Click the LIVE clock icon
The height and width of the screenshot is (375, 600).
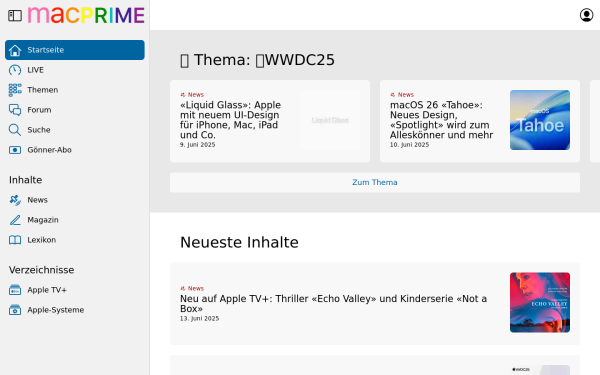(15, 70)
